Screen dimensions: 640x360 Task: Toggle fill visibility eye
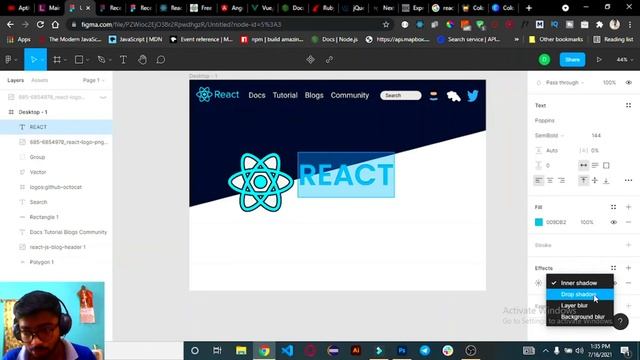(x=613, y=222)
